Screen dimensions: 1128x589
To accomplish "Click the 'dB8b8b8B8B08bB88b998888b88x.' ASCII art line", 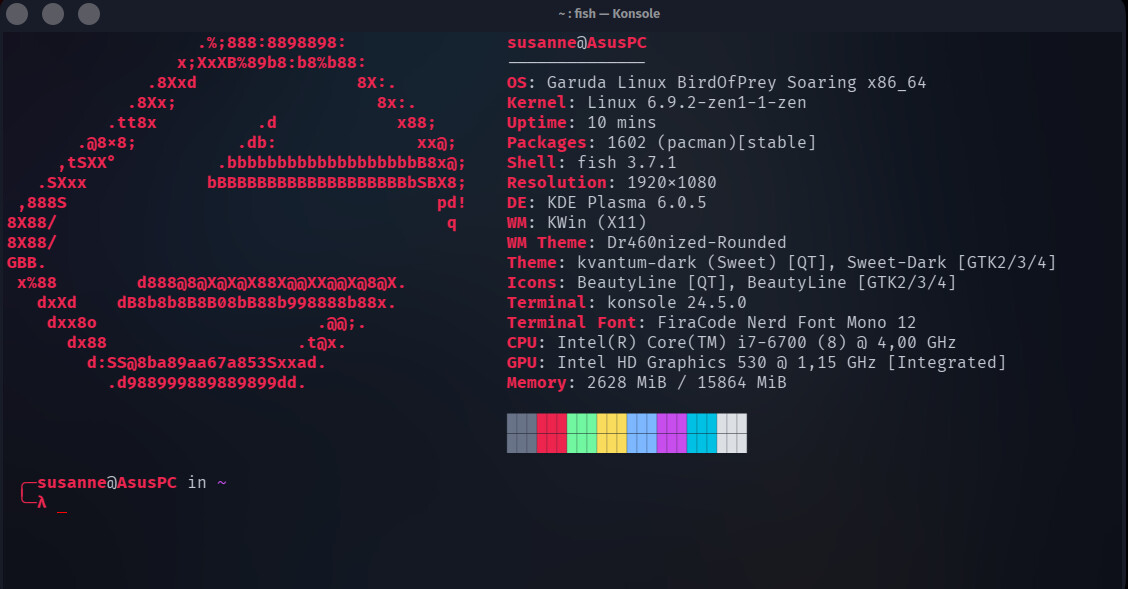I will point(257,303).
